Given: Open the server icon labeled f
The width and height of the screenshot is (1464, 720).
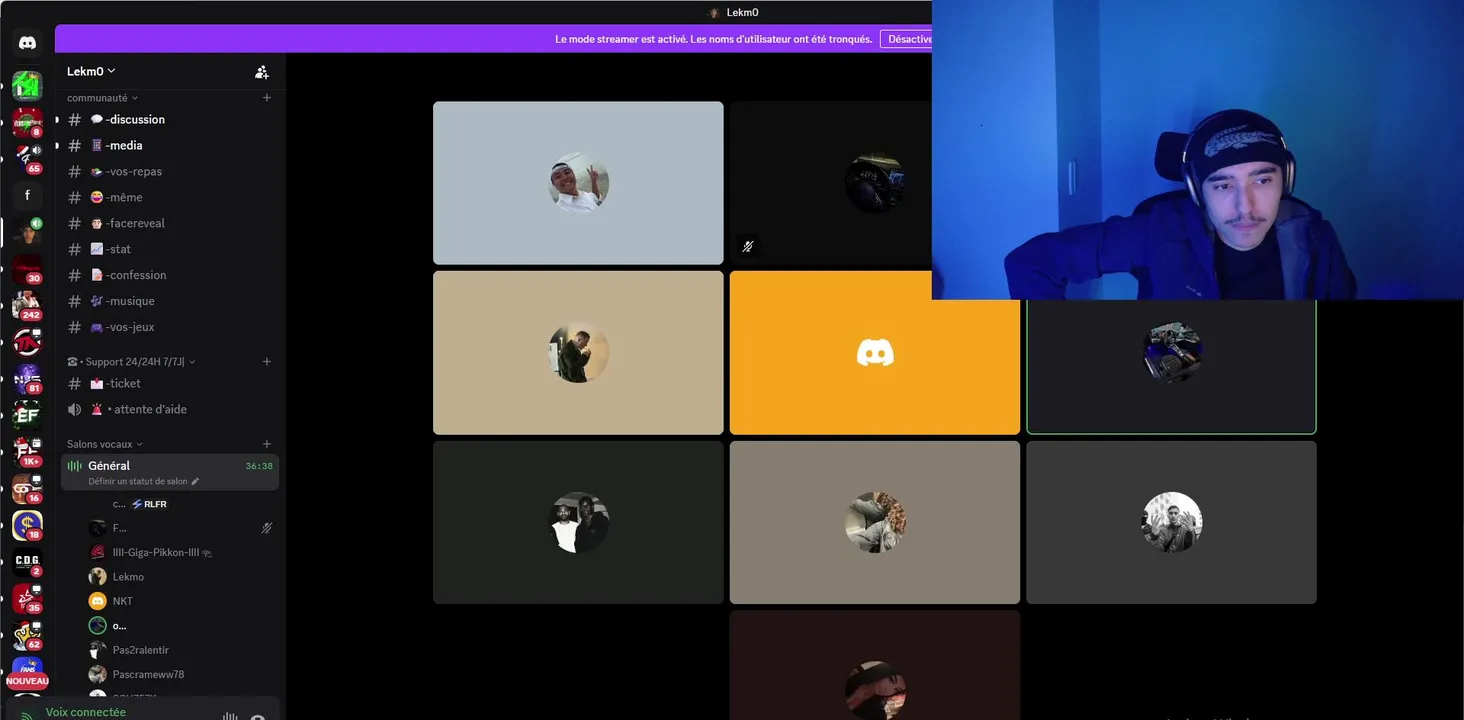Looking at the screenshot, I should point(27,195).
